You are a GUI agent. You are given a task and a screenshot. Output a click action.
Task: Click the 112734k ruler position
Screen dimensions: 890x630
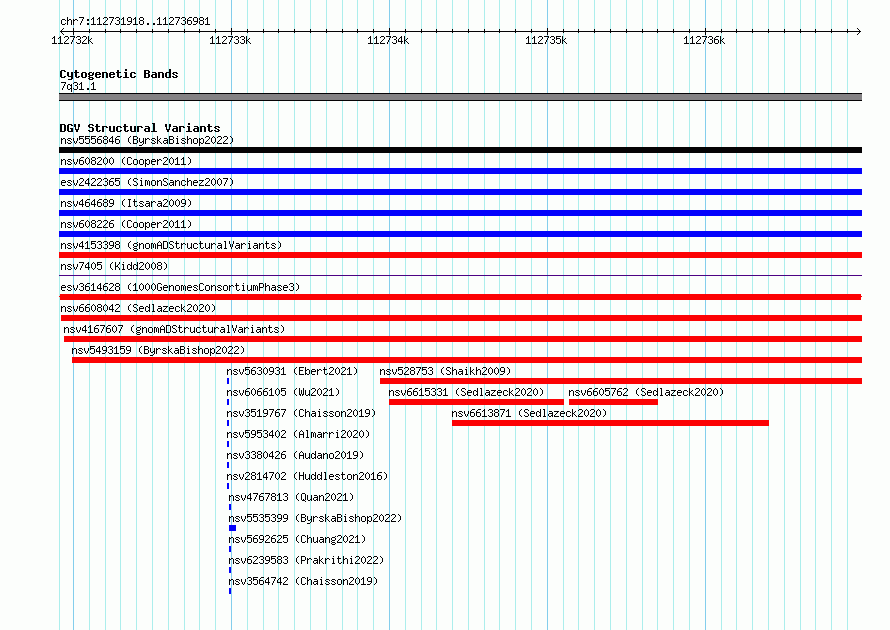coord(388,40)
